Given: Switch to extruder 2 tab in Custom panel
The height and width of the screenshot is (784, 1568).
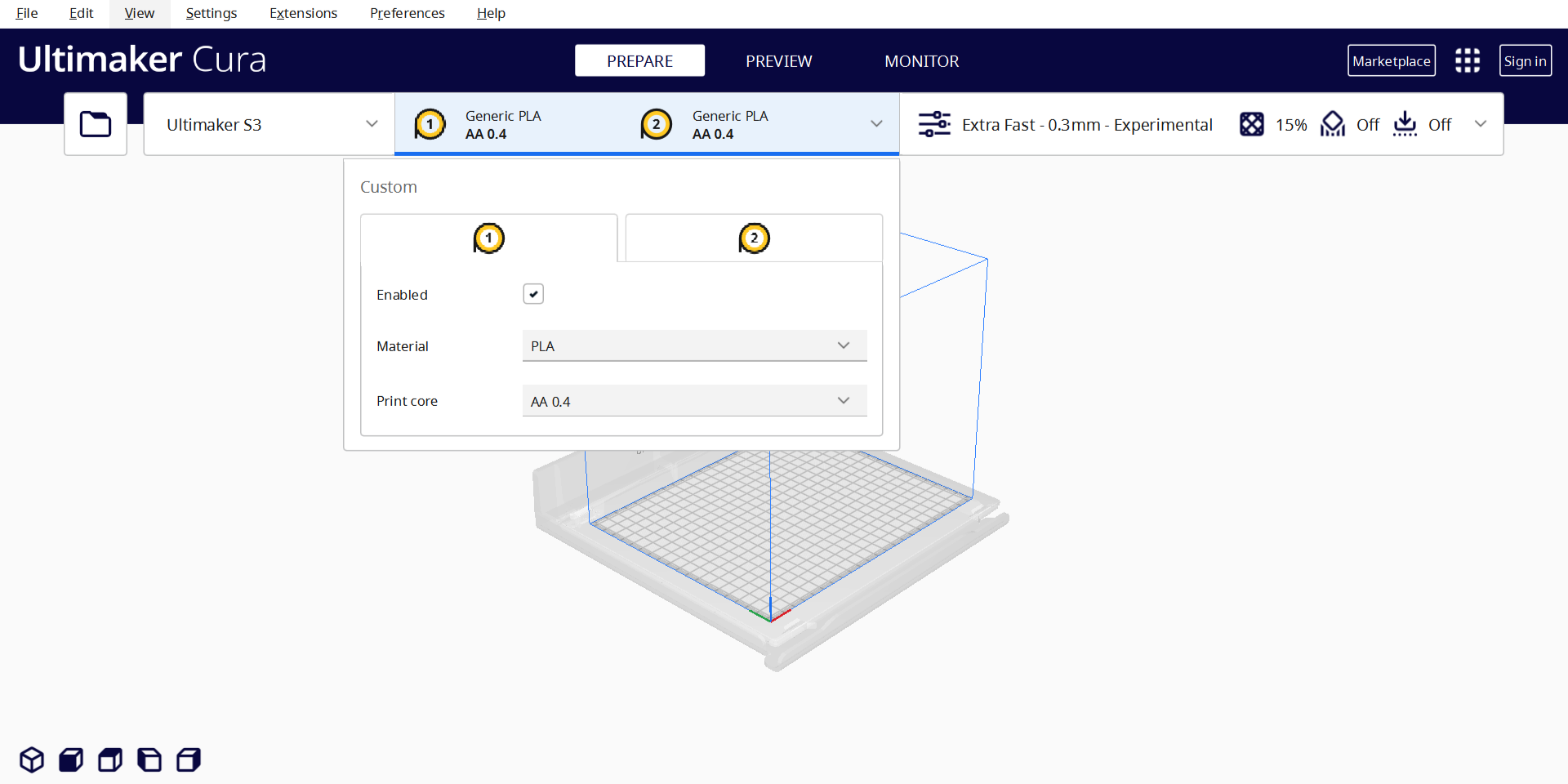Looking at the screenshot, I should coord(754,238).
